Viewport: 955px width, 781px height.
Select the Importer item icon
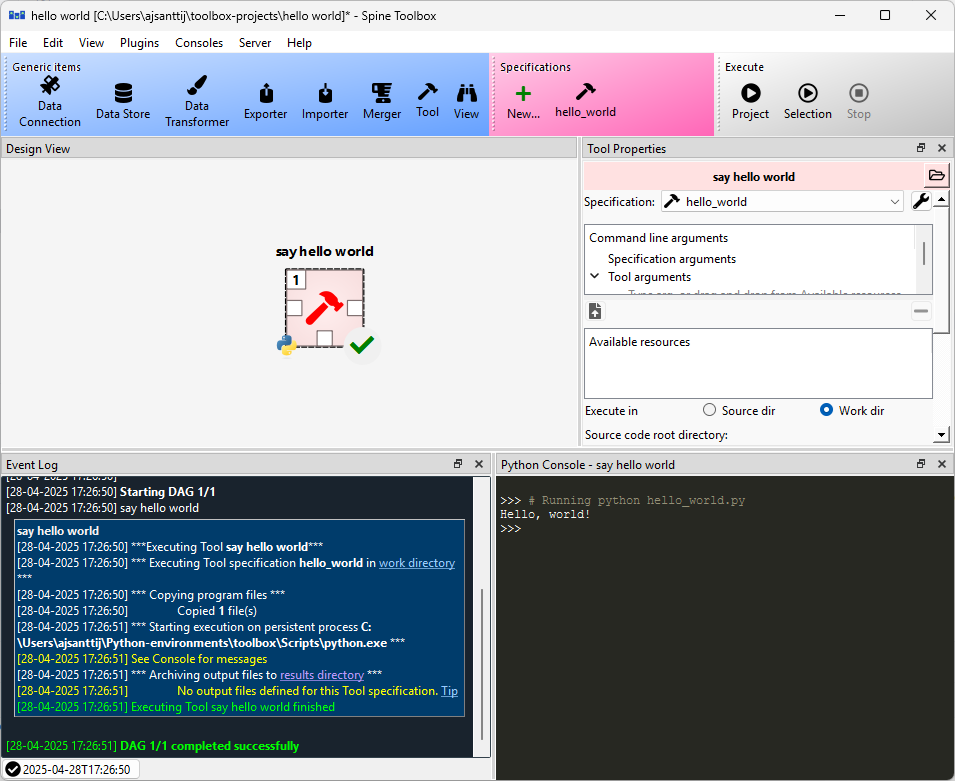click(325, 93)
